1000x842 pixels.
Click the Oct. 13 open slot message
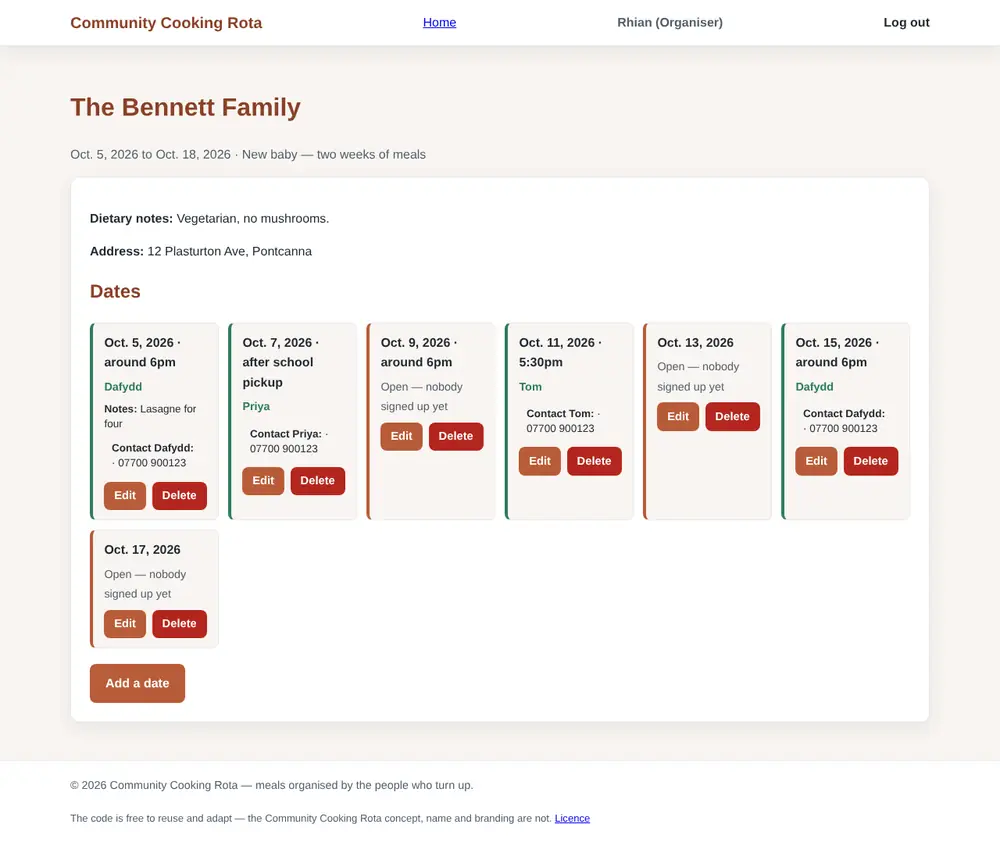(x=698, y=377)
